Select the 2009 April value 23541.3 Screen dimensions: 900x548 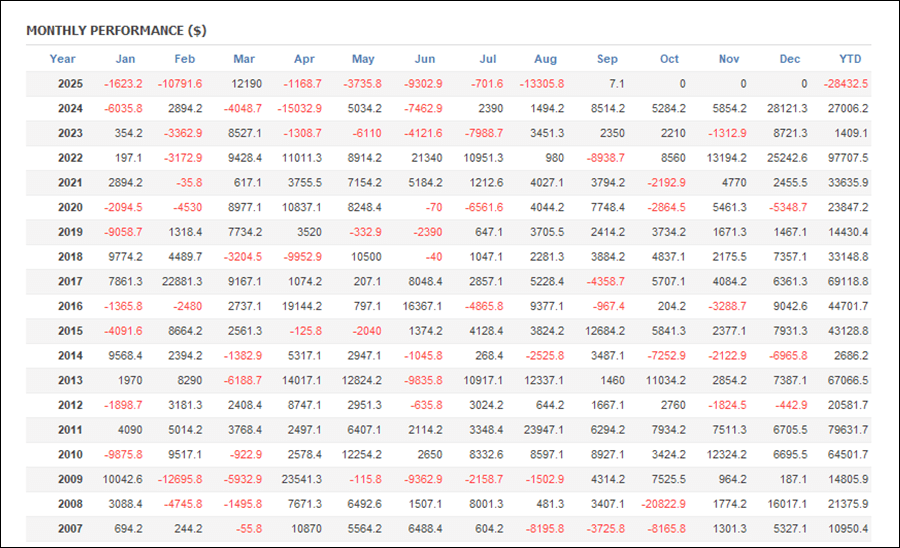302,478
